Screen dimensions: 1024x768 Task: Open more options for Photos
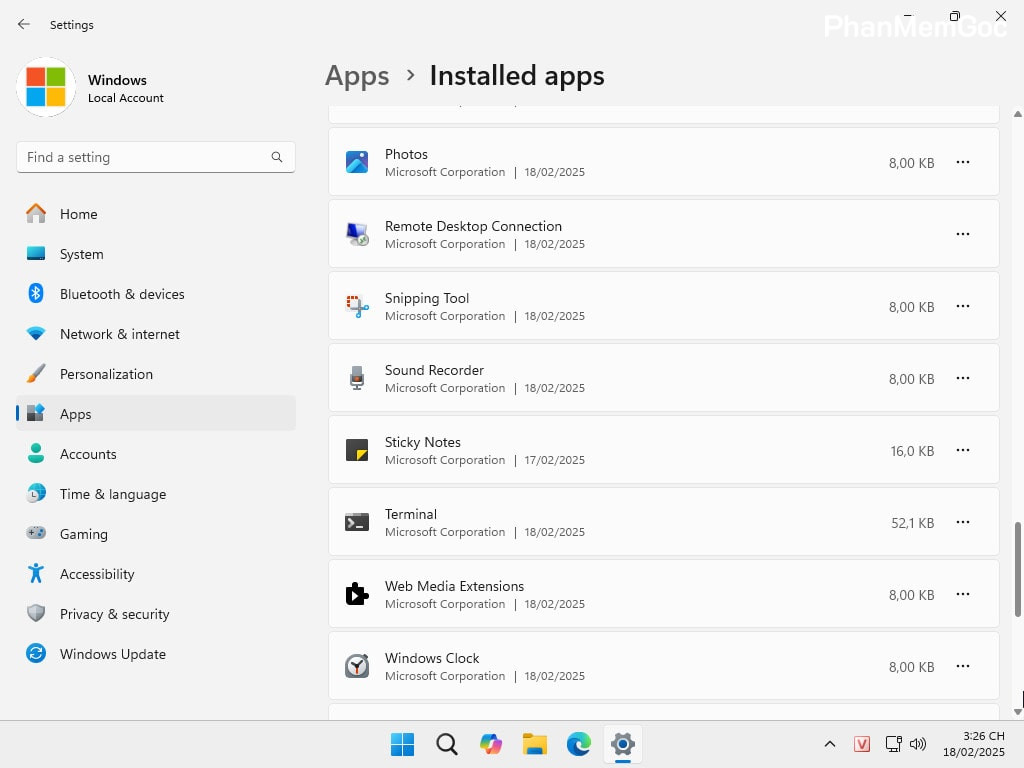962,162
